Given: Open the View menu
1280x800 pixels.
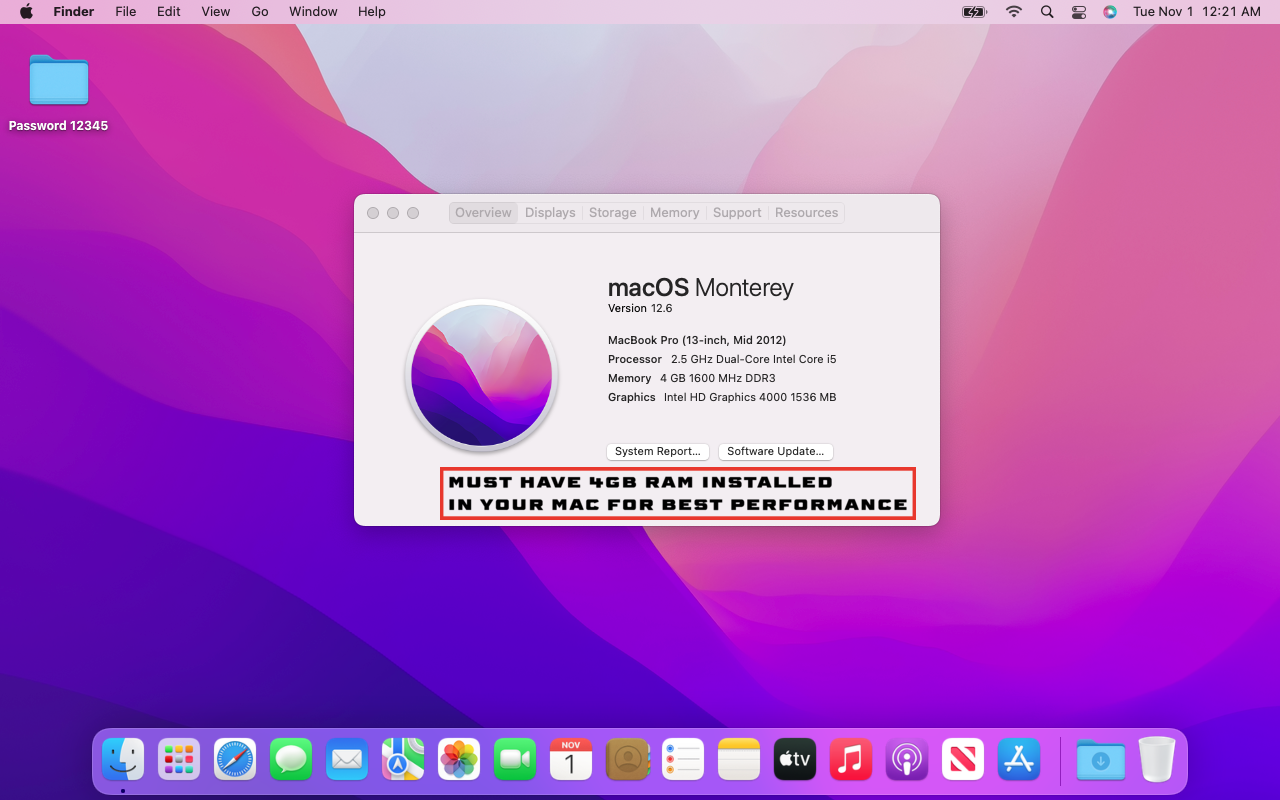Looking at the screenshot, I should [x=216, y=12].
